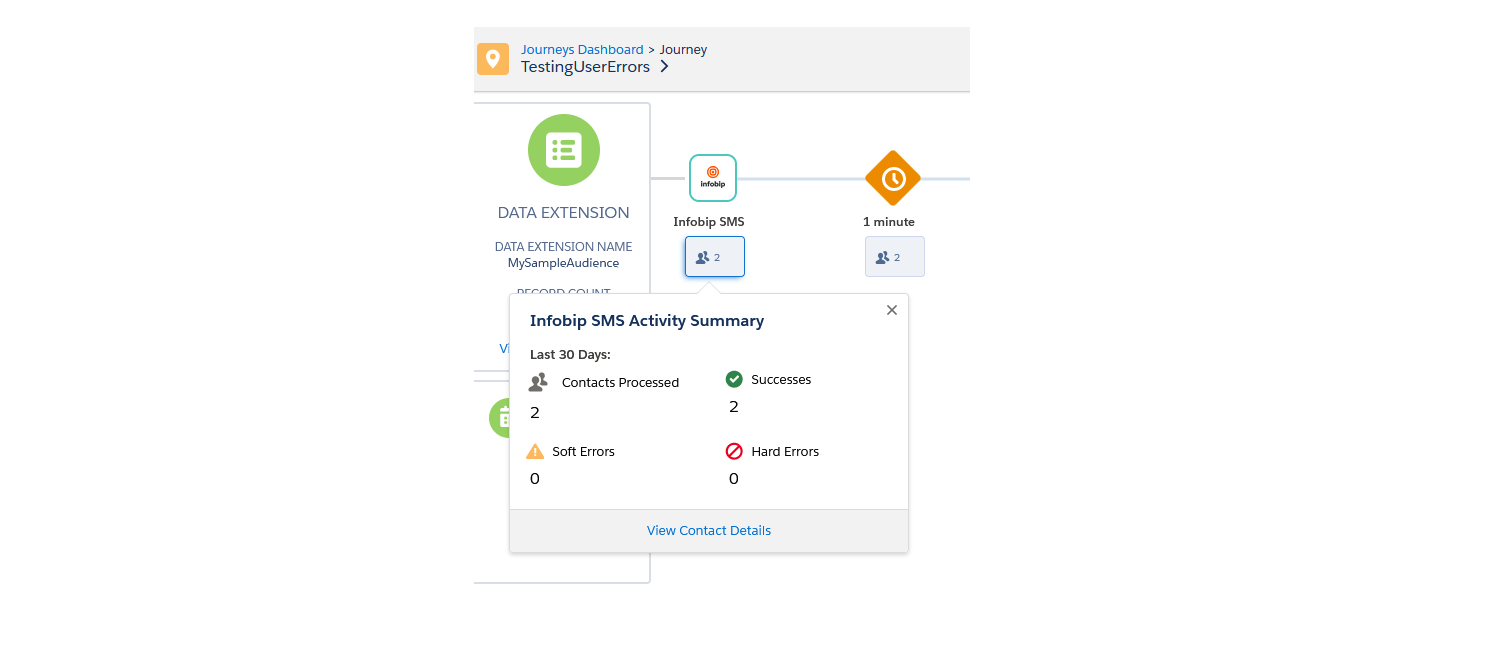Expand the chevron next to TestingUserErrors

(664, 67)
